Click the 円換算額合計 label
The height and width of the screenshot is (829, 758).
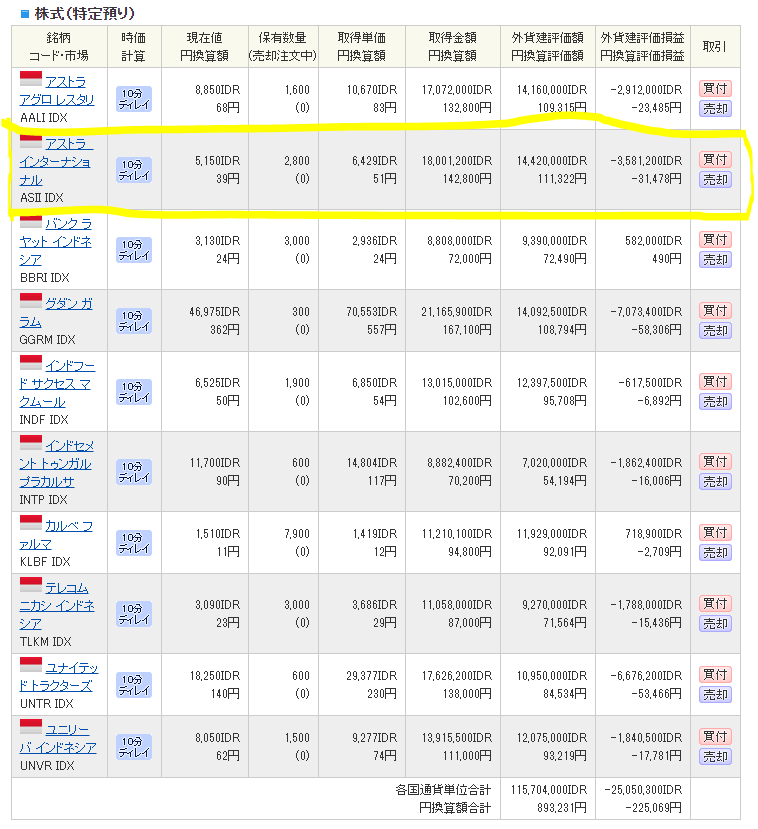tap(455, 808)
